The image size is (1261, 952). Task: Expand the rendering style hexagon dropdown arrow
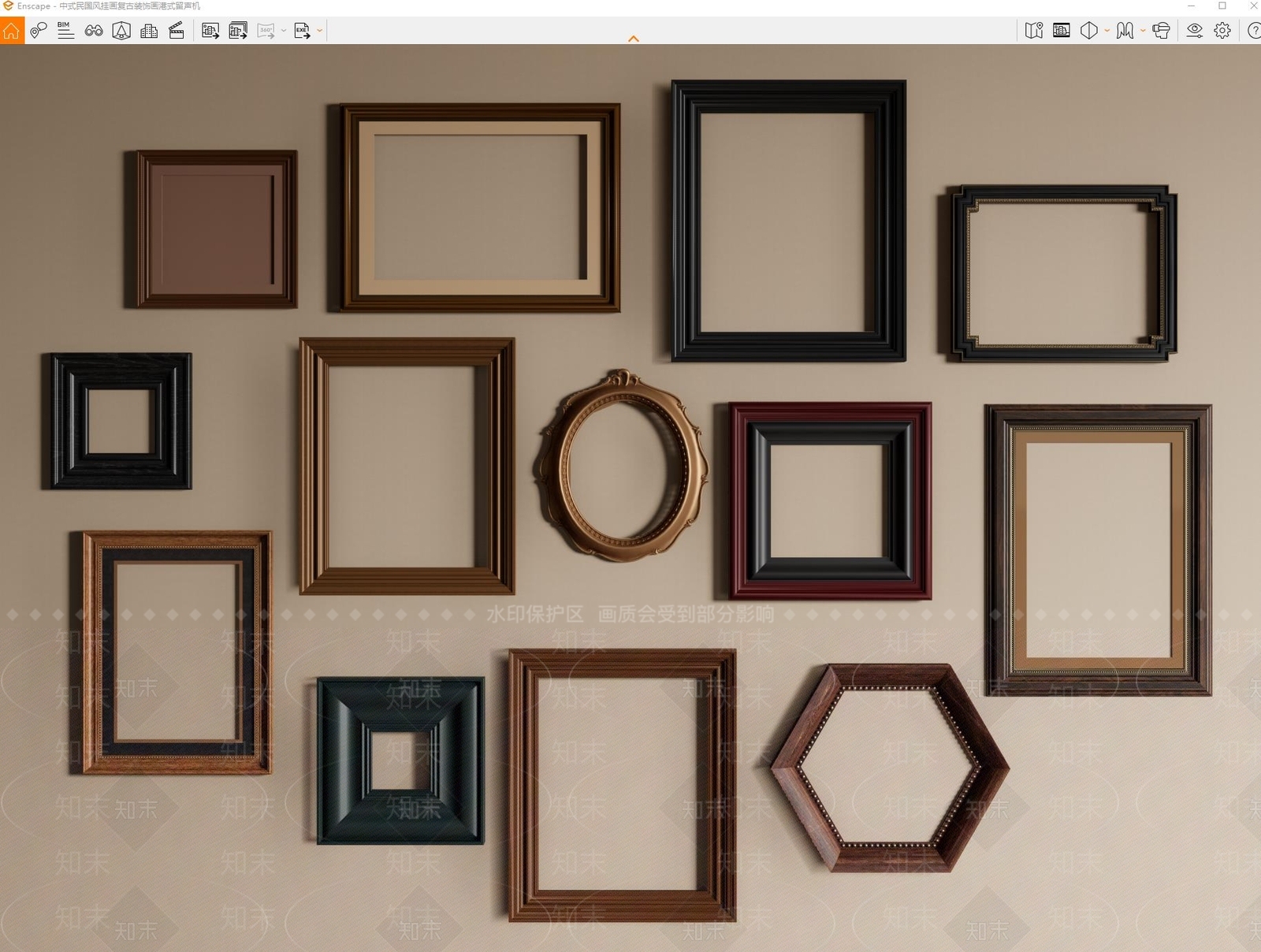(x=1107, y=31)
